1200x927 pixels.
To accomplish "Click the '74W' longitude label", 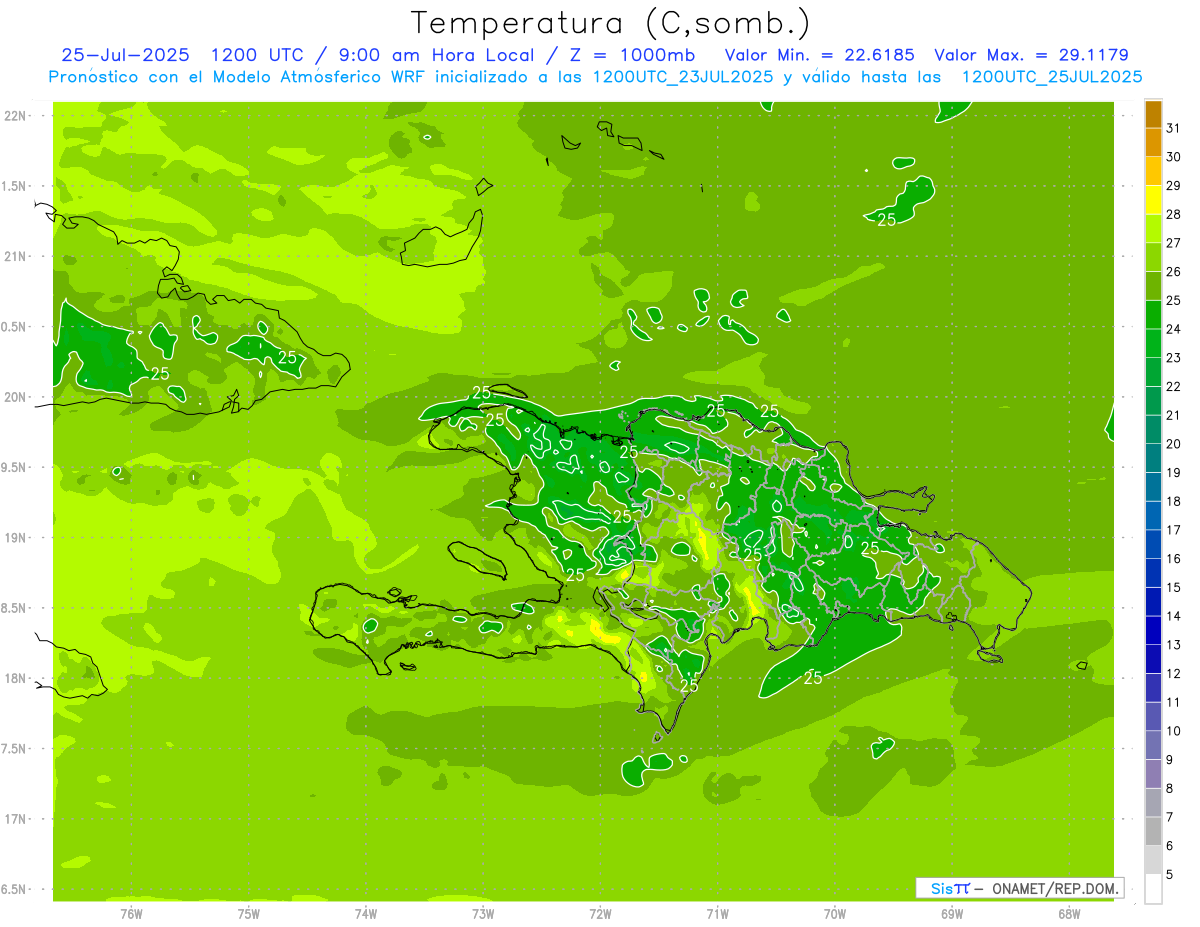I will coord(366,913).
